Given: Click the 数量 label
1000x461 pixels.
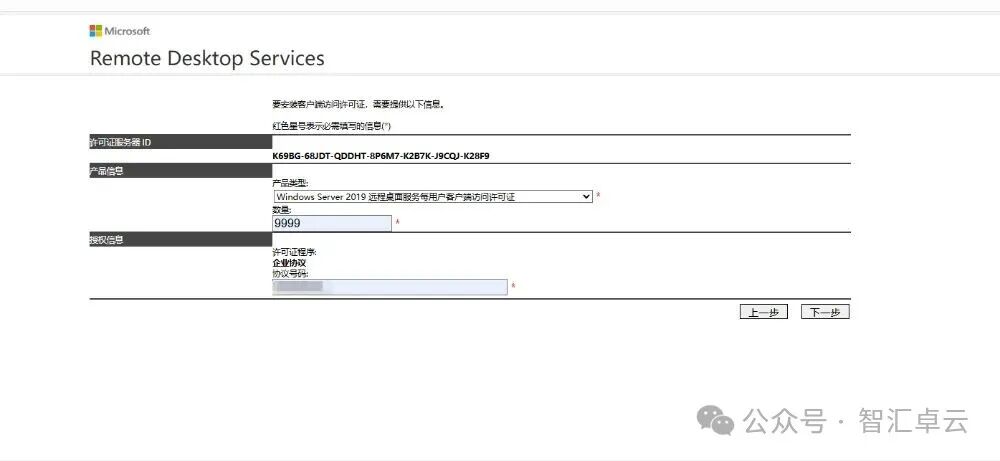Looking at the screenshot, I should tap(282, 209).
